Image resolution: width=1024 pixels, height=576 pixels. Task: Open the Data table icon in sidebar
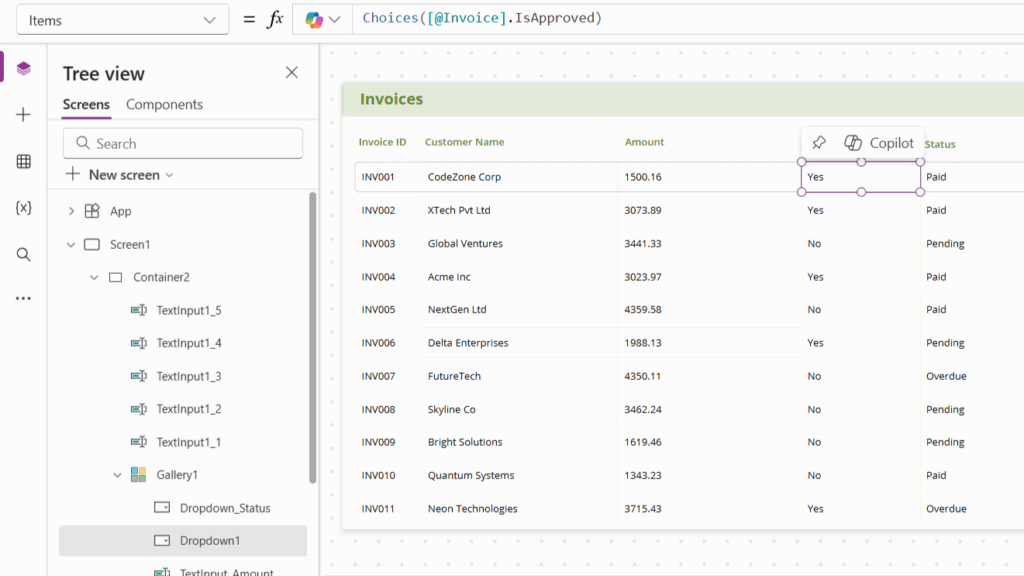[x=24, y=161]
